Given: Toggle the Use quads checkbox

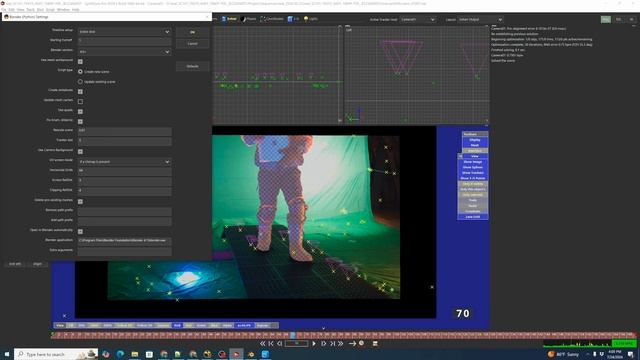Looking at the screenshot, I should tap(80, 111).
